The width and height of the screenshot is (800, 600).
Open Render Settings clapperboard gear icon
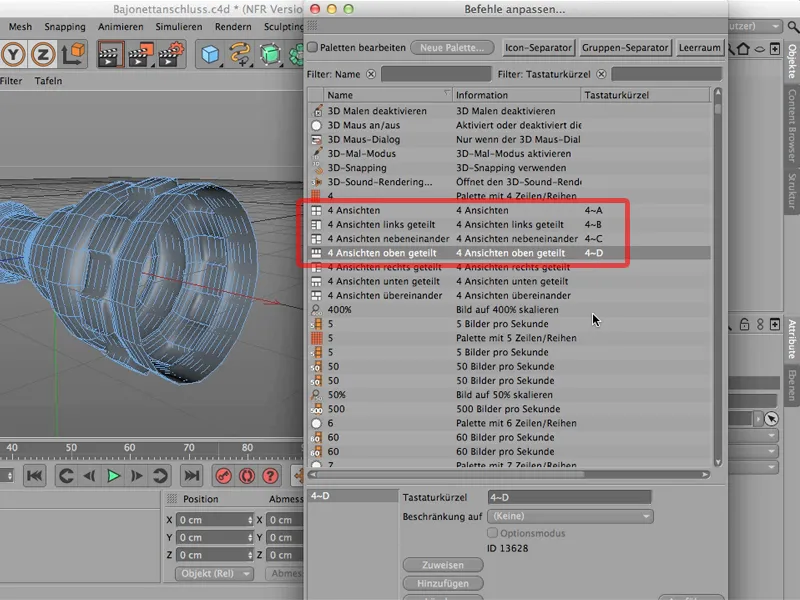pos(171,54)
